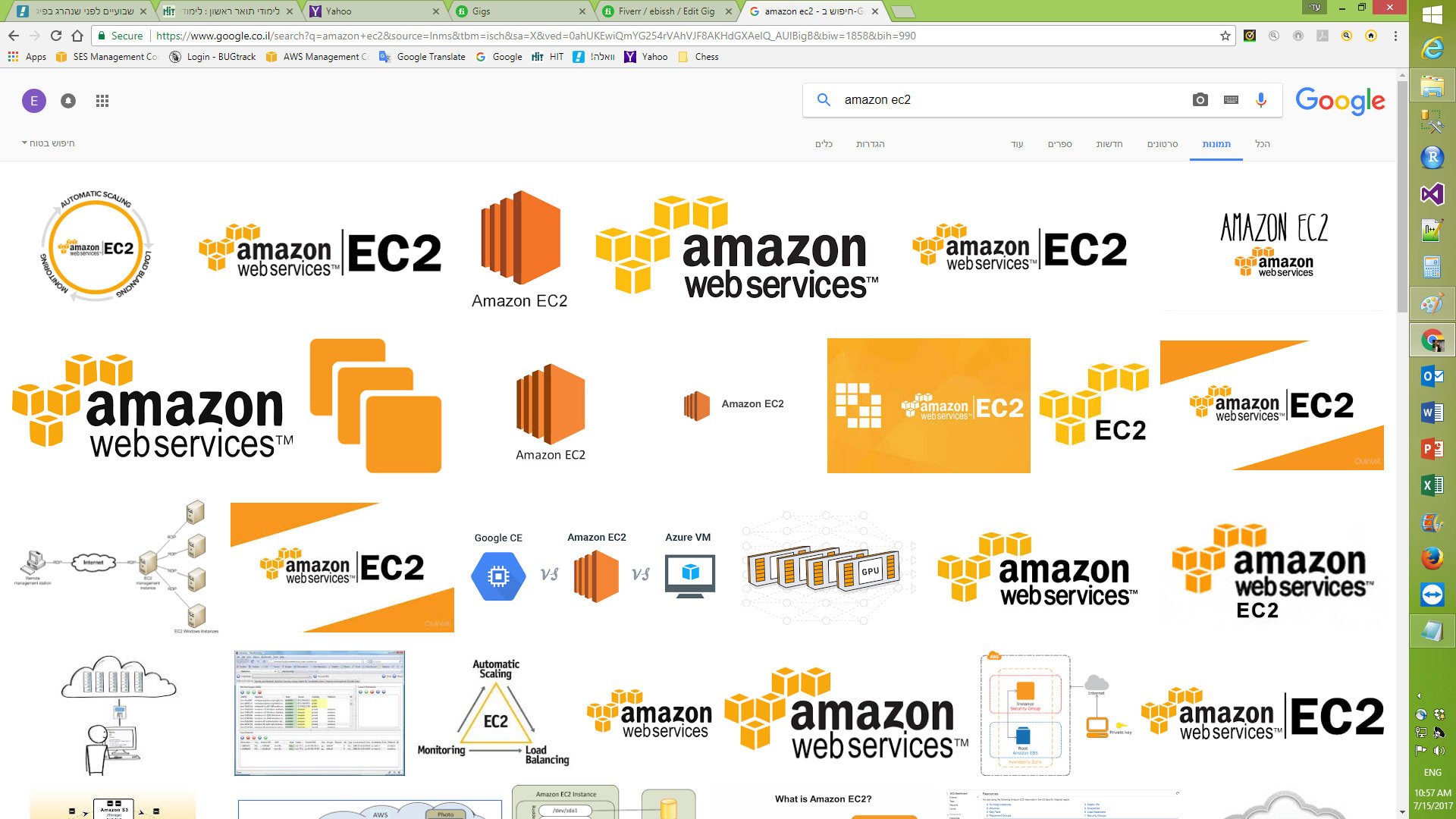Viewport: 1456px width, 819px height.
Task: Expand the SafeSearch dropdown
Action: [48, 143]
